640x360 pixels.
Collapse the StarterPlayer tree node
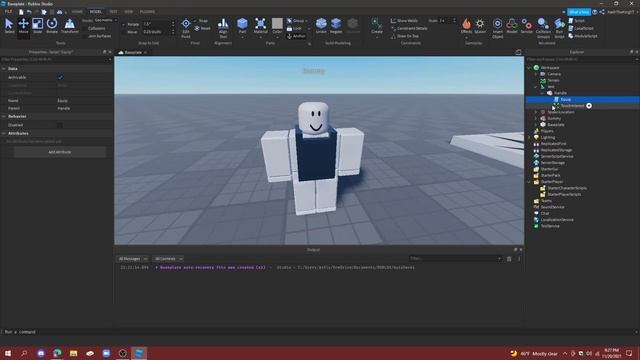pos(529,182)
